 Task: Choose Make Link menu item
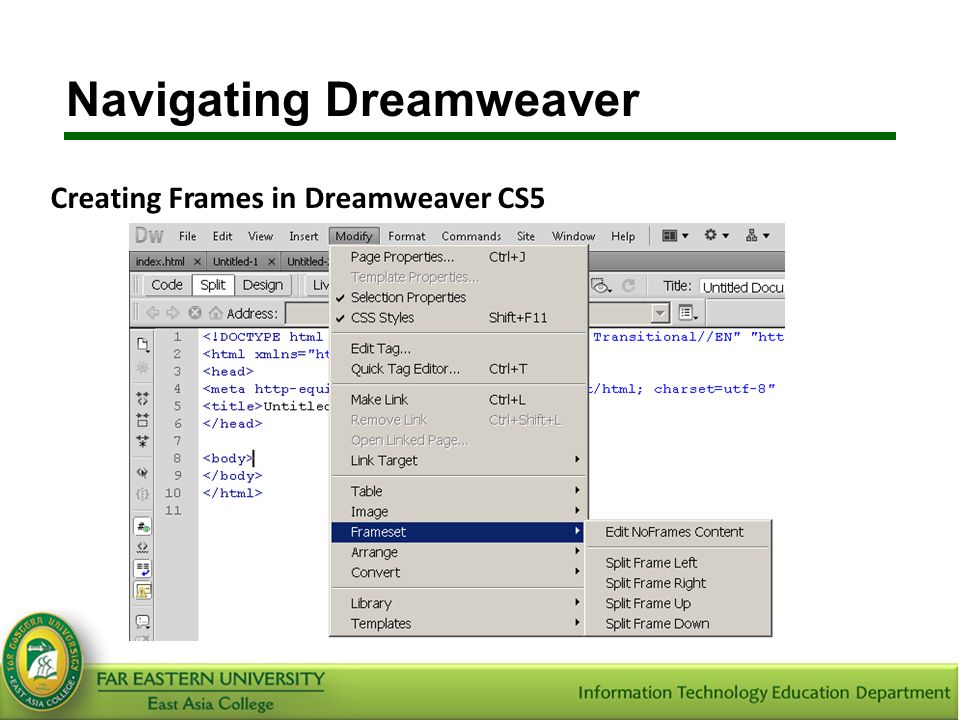point(459,399)
